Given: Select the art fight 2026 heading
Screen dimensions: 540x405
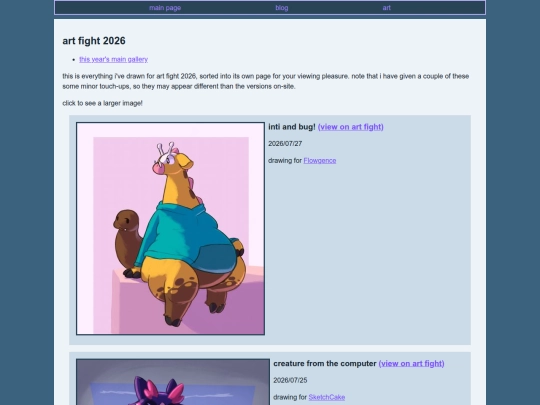Looking at the screenshot, I should pos(94,41).
